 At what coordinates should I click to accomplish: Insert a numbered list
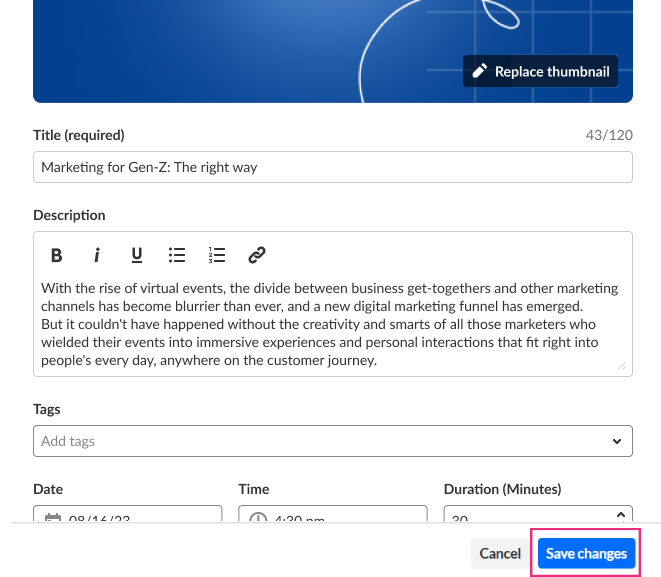pos(217,255)
